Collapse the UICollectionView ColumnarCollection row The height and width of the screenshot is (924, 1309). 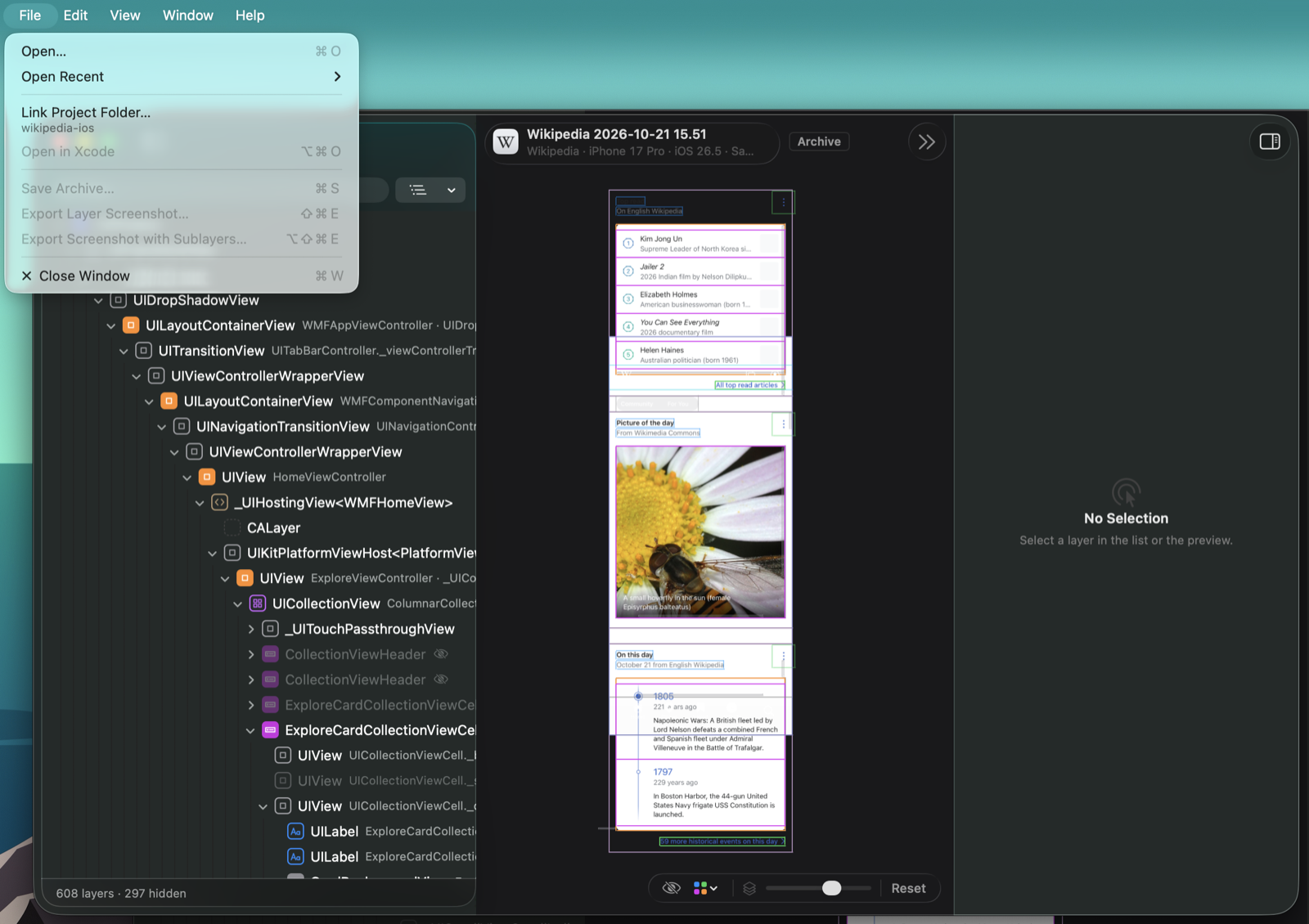pos(237,603)
